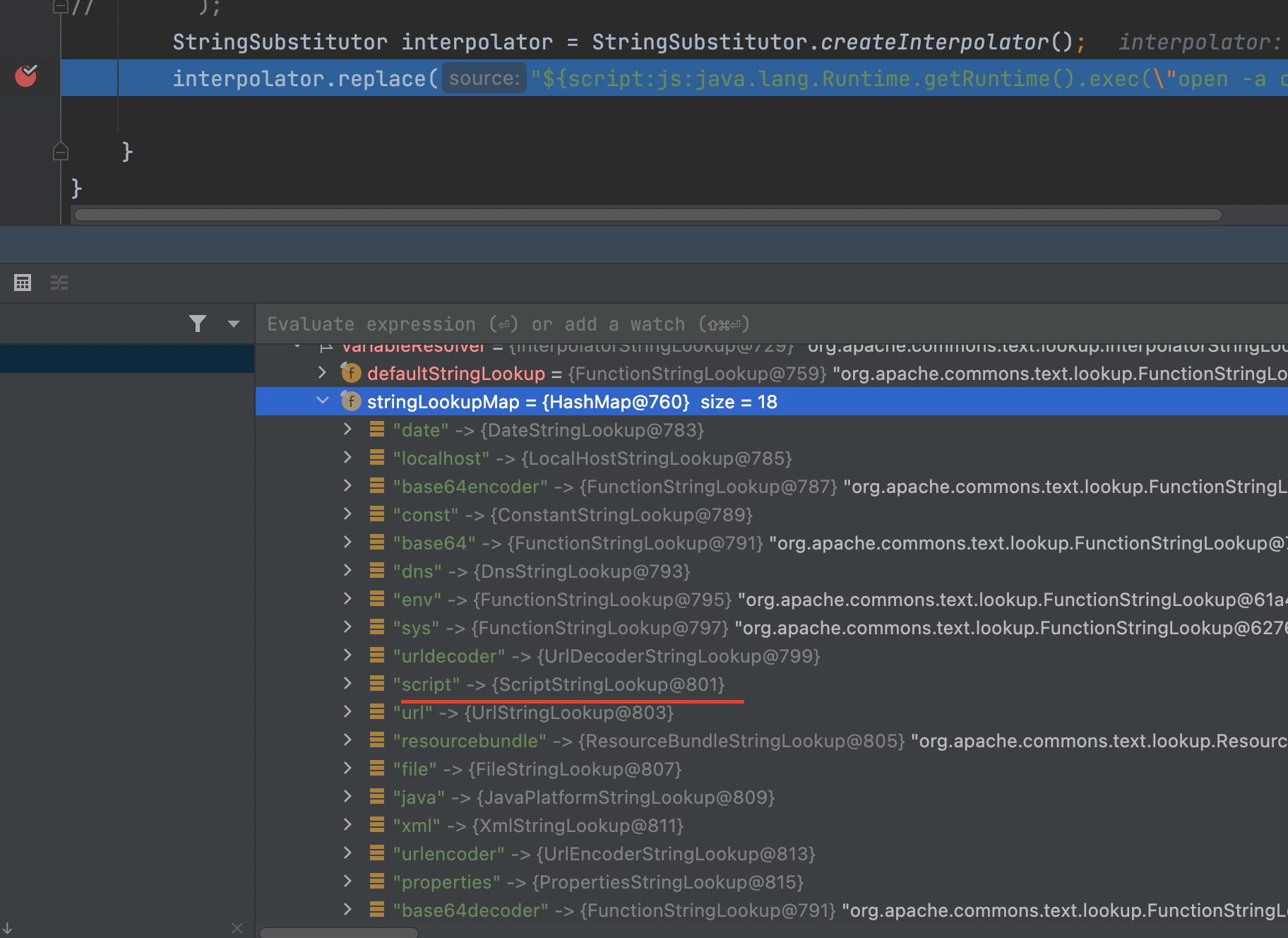This screenshot has width=1288, height=938.
Task: Expand the "xml" map entry
Action: pos(347,824)
